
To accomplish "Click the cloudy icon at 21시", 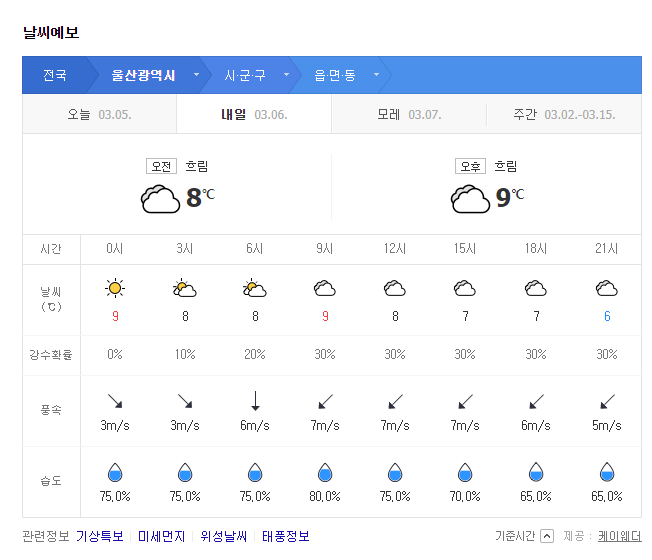I will (607, 289).
